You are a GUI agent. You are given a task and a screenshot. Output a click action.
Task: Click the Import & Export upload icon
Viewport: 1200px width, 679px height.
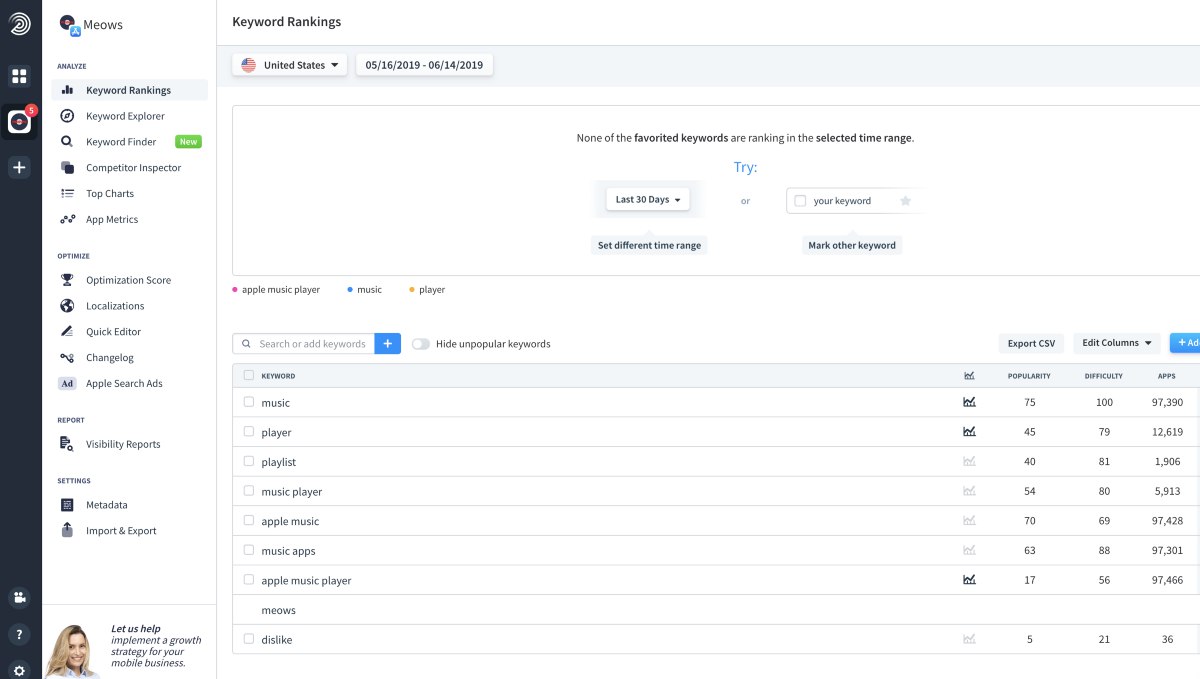[x=67, y=531]
